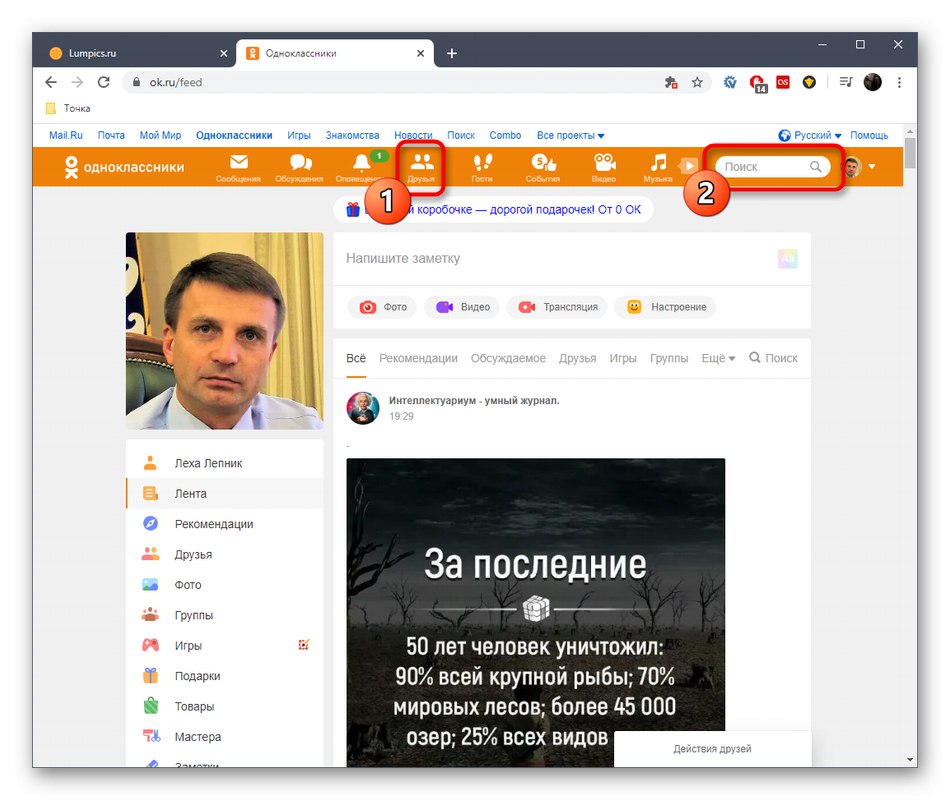Open the Друзья friends icon
The image size is (950, 800).
click(x=422, y=165)
